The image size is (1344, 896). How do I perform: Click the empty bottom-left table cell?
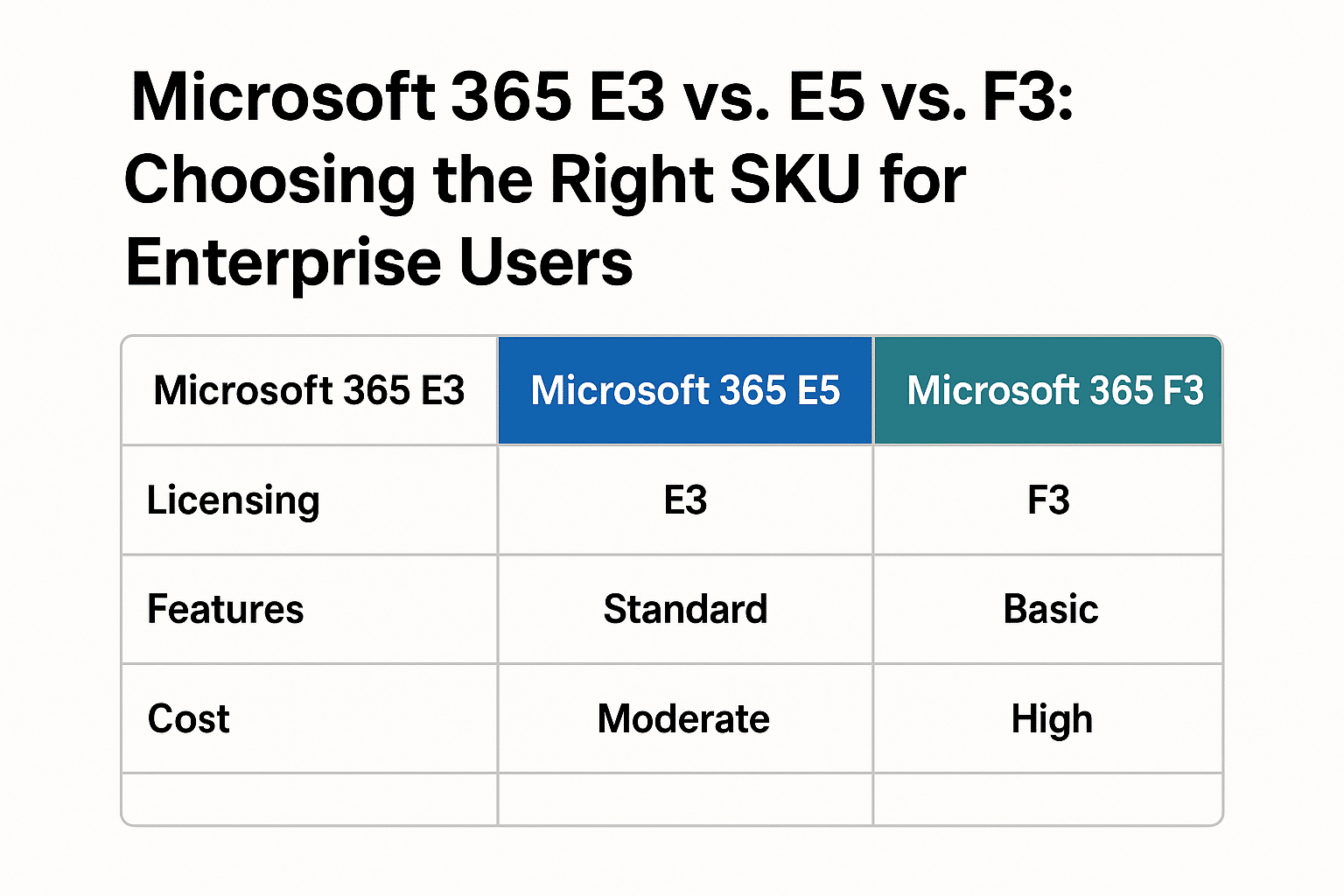pos(309,799)
